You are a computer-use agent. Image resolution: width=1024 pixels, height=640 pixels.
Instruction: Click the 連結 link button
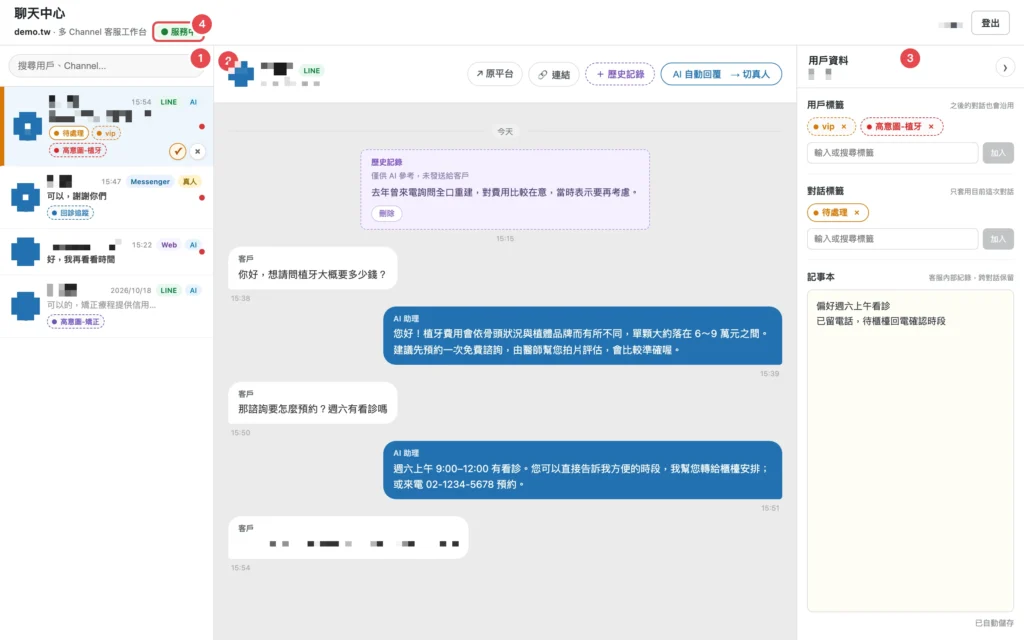point(554,74)
